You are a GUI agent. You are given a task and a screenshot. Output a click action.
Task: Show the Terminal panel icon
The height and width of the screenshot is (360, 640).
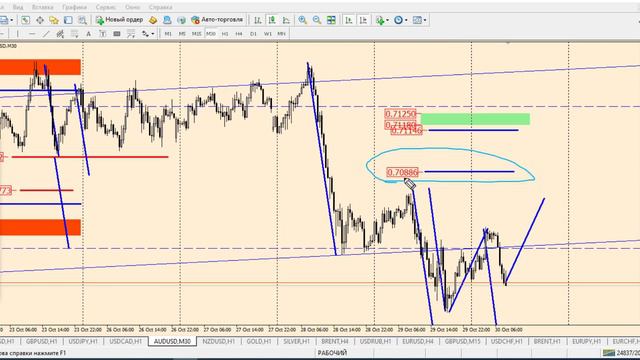click(x=68, y=20)
